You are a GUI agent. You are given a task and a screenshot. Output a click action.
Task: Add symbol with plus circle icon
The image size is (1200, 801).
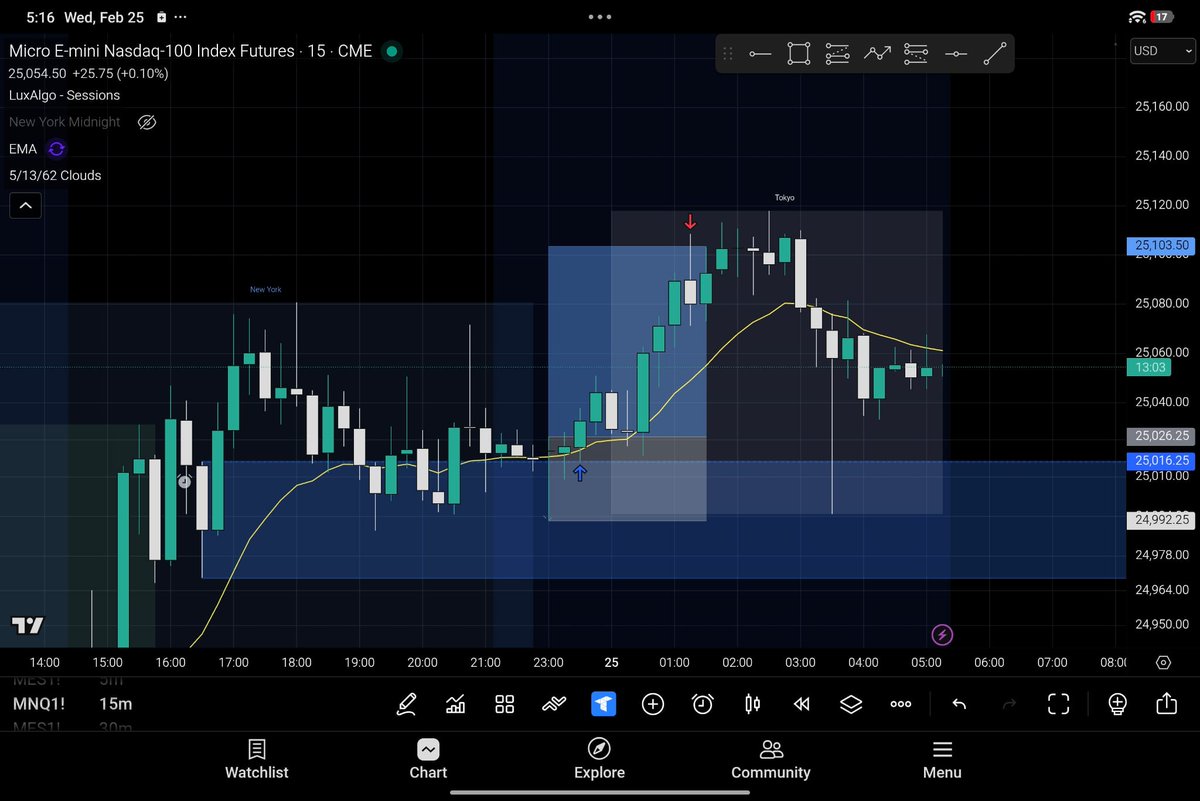(x=653, y=704)
